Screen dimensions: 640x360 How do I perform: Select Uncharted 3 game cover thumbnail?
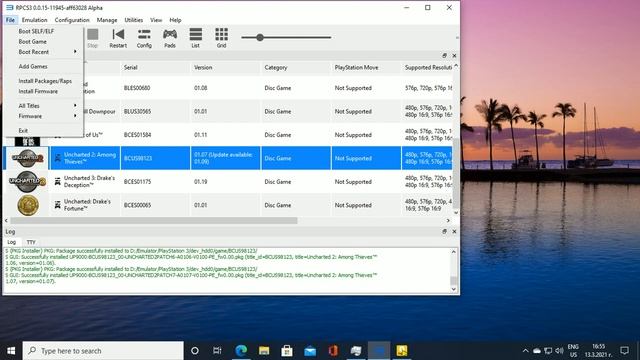point(27,181)
